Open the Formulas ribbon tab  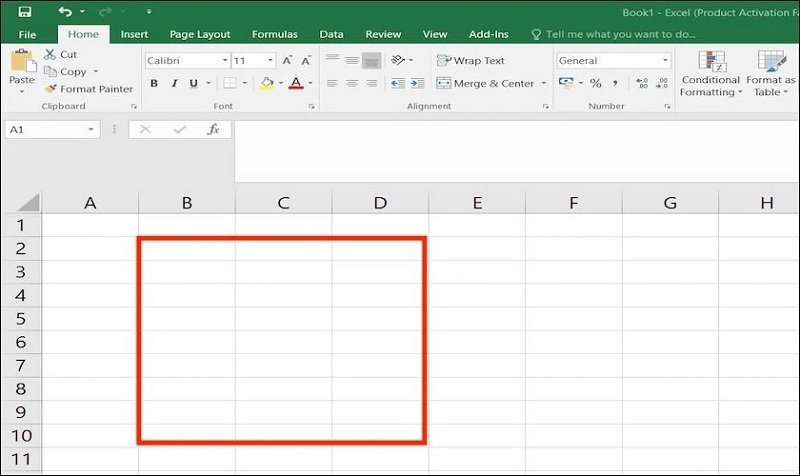click(x=274, y=34)
